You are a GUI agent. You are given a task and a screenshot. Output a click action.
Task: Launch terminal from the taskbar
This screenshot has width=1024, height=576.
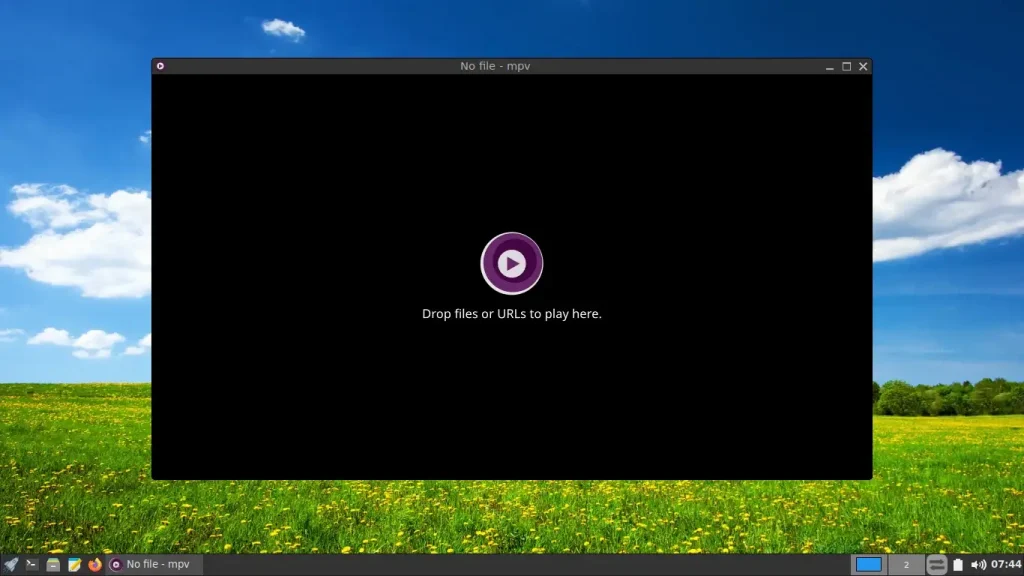[31, 564]
